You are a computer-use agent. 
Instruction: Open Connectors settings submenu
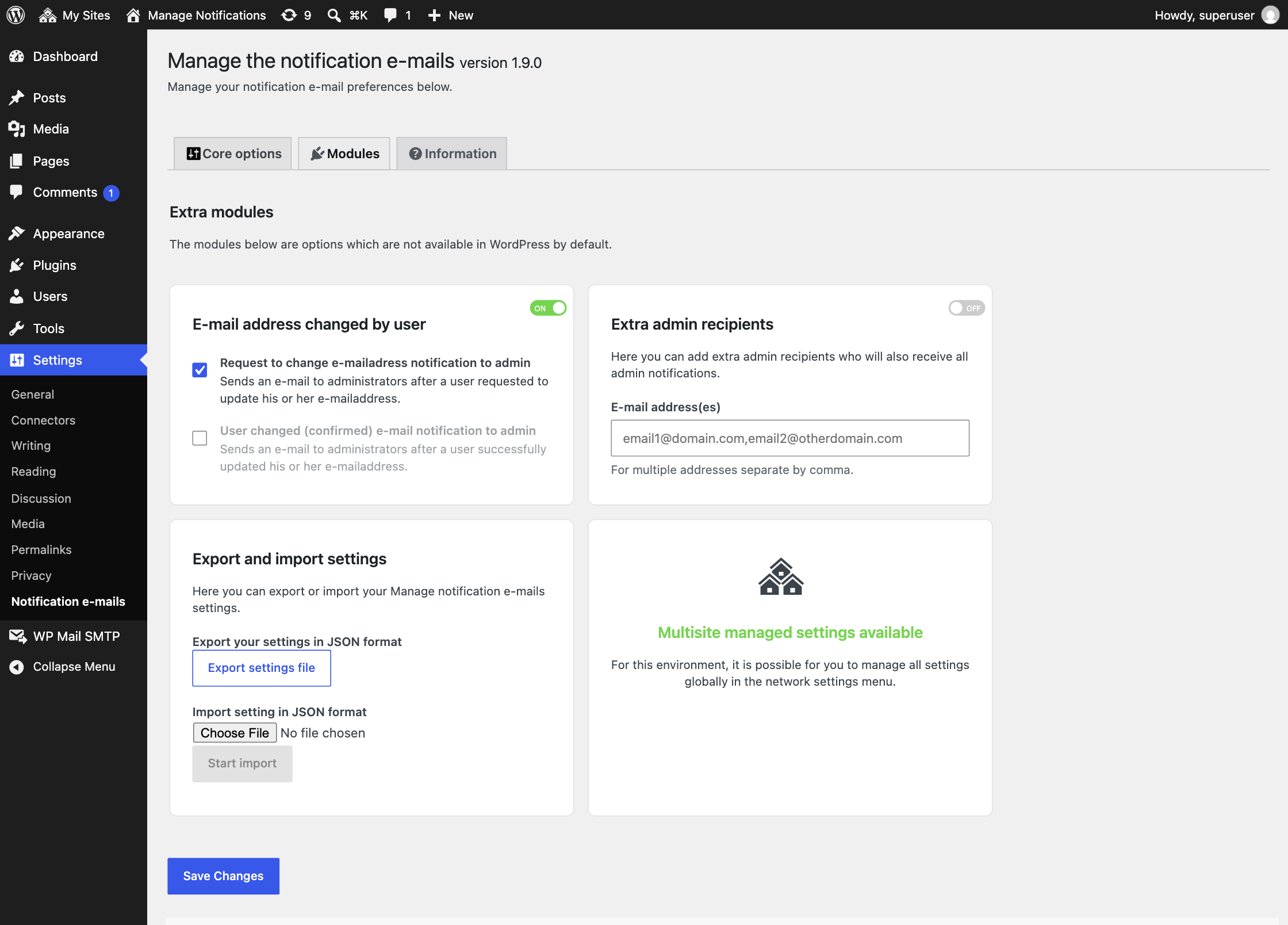(x=43, y=421)
